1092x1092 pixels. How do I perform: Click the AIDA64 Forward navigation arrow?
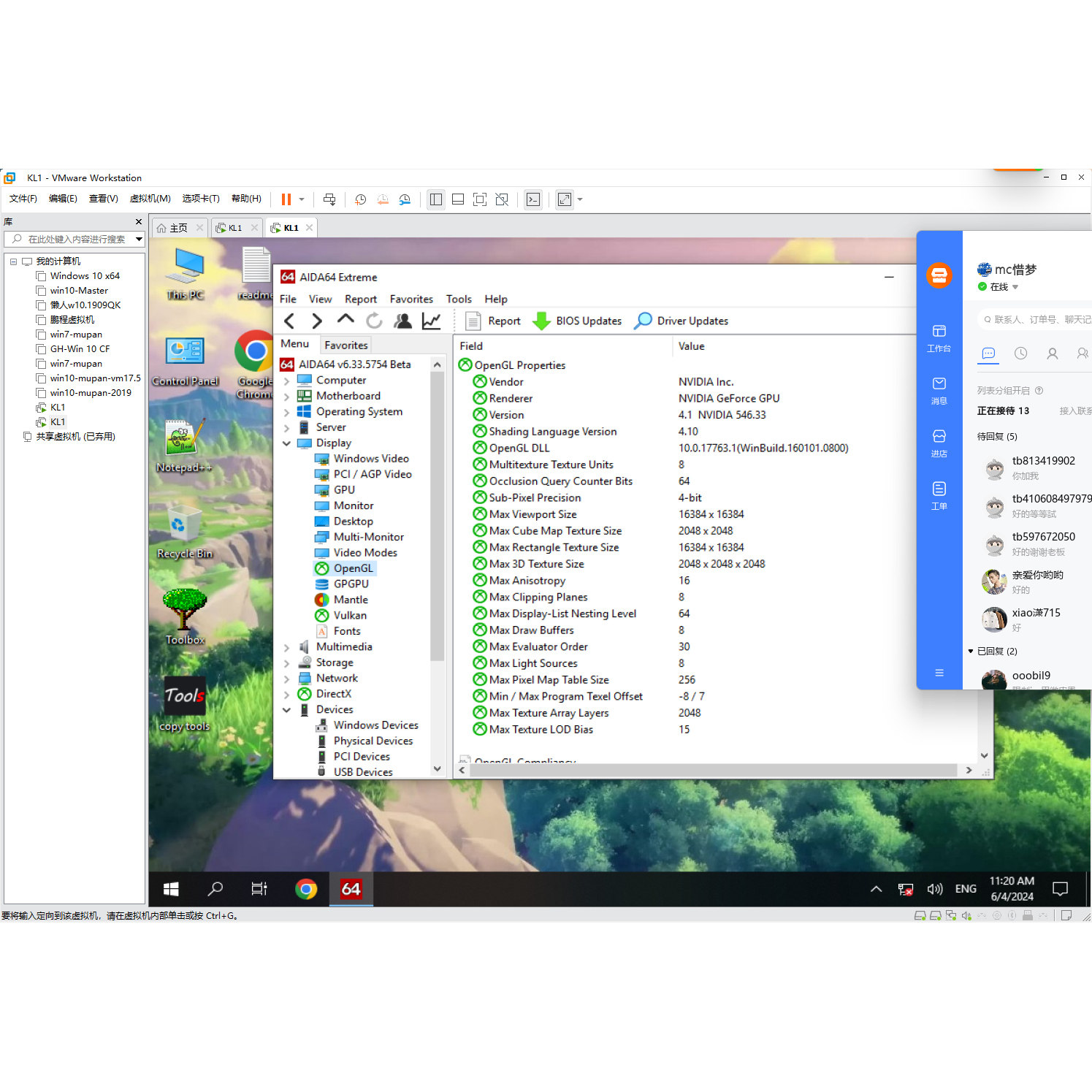pos(317,321)
